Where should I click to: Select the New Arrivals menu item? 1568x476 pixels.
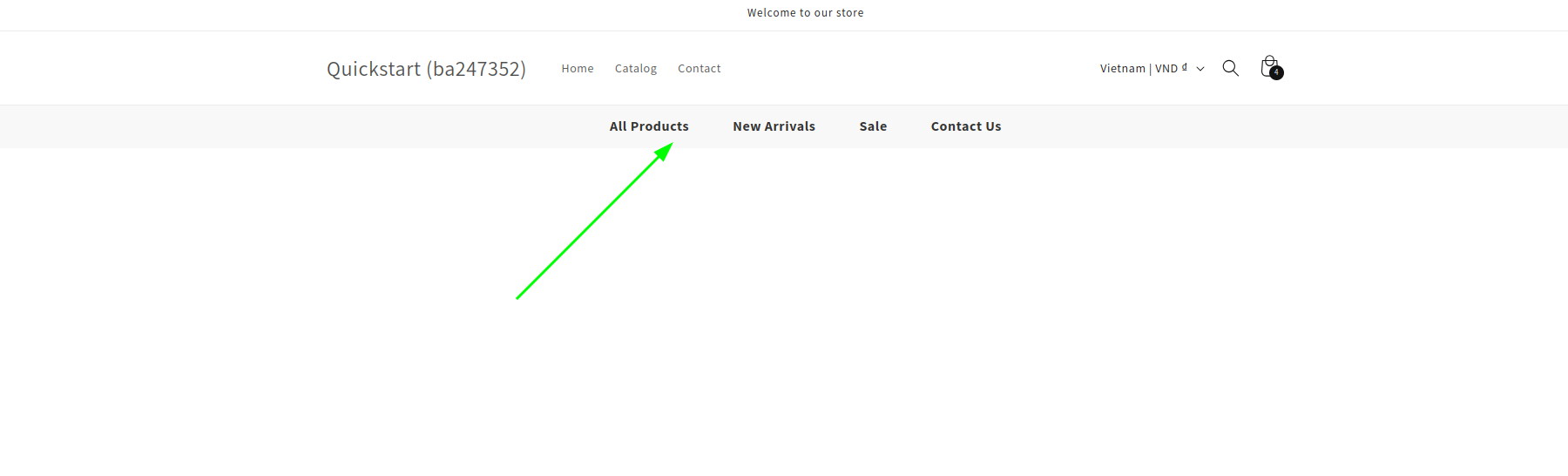point(774,126)
